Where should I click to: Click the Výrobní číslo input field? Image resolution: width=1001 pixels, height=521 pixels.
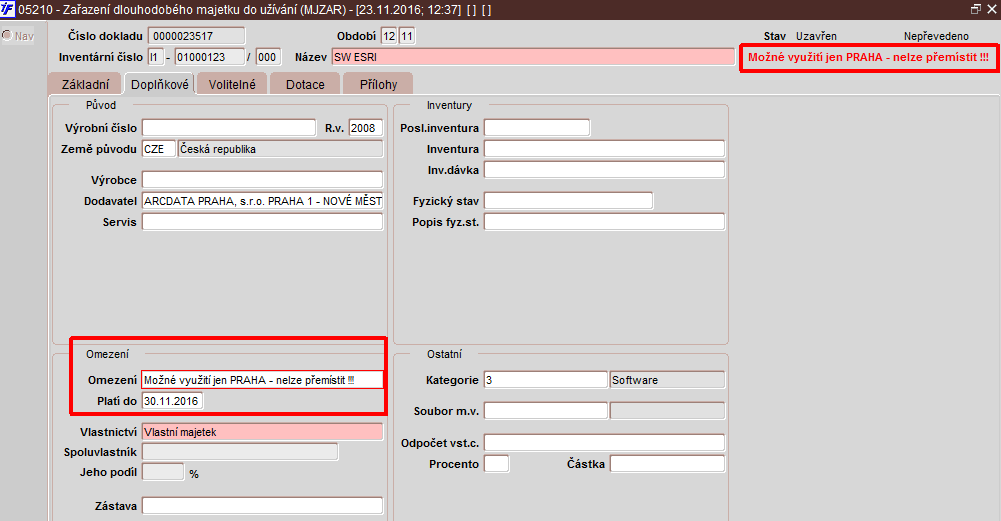pyautogui.click(x=229, y=128)
